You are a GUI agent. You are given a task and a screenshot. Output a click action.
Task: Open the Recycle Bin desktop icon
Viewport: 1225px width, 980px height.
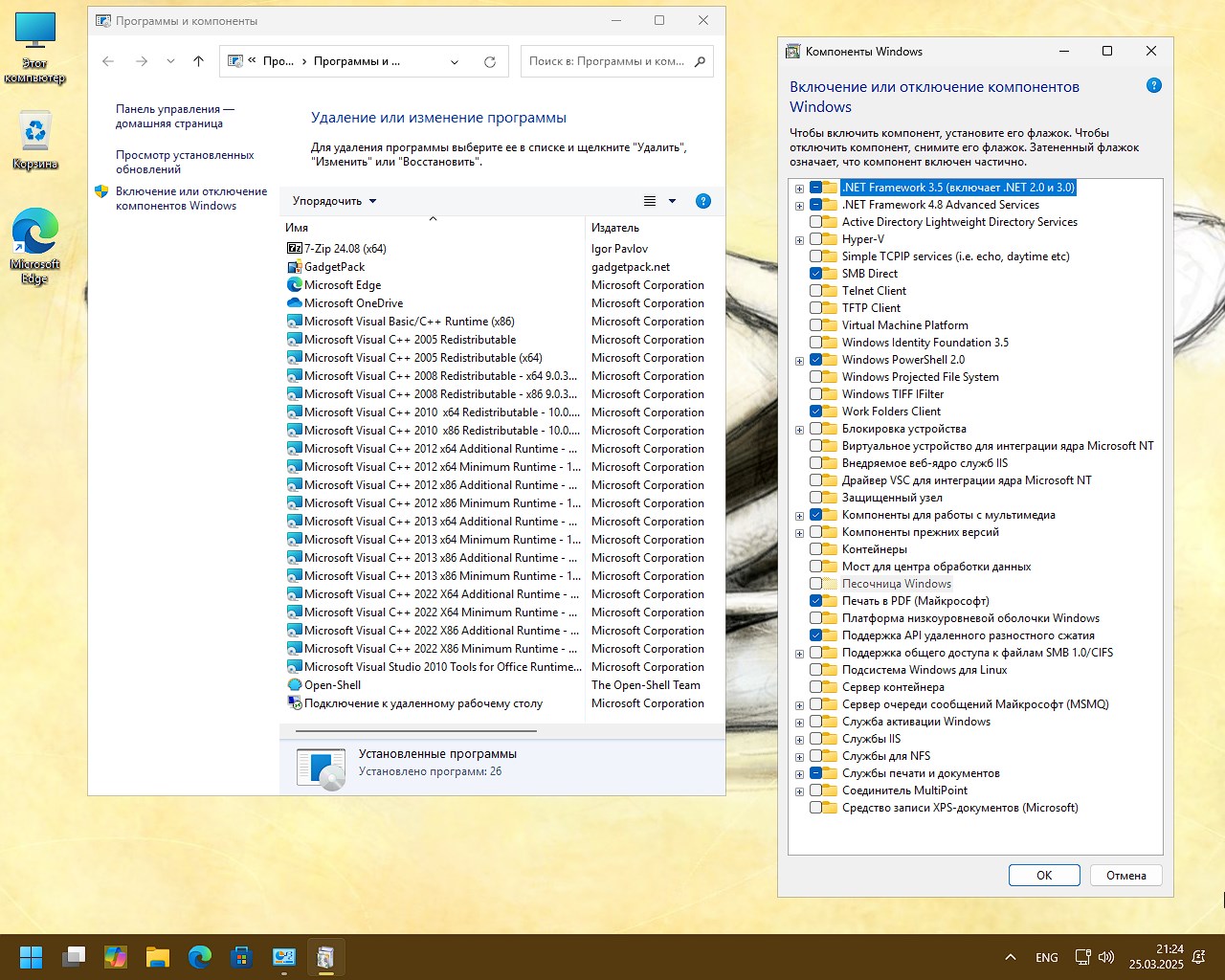point(35,140)
